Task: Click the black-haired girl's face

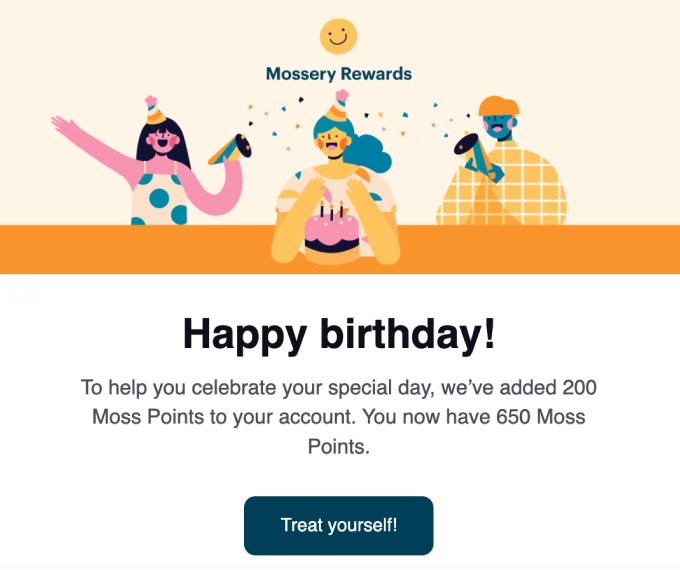Action: tap(162, 141)
